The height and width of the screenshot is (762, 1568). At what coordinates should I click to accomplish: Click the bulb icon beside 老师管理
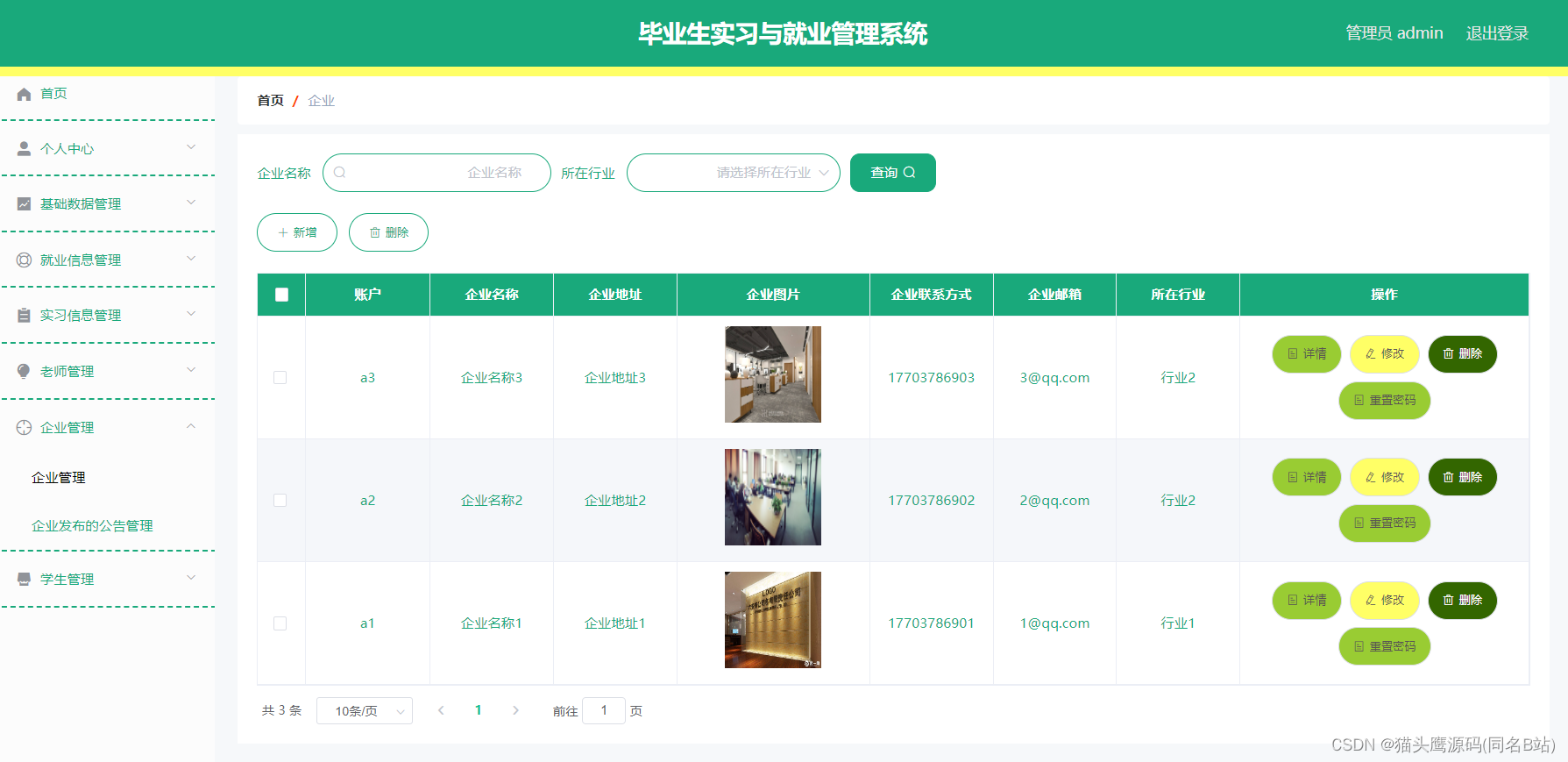(x=24, y=371)
